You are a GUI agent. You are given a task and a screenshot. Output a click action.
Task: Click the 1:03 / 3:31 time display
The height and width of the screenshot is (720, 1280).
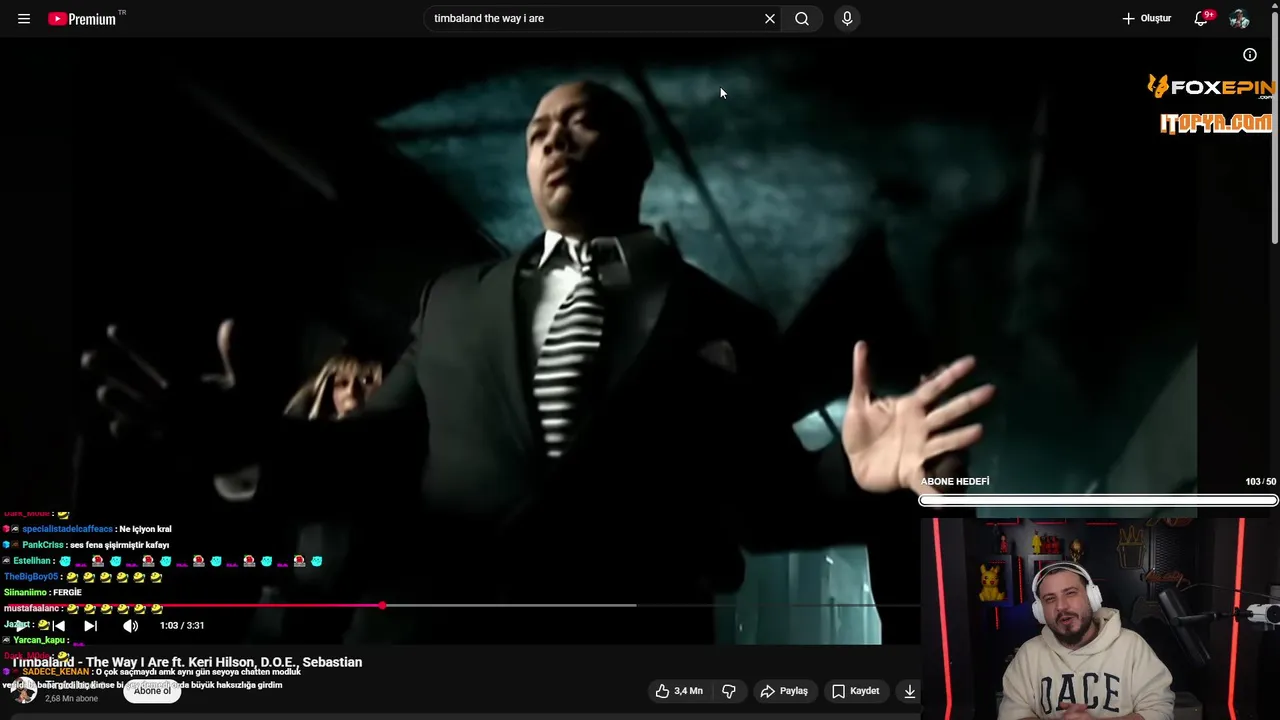(182, 626)
